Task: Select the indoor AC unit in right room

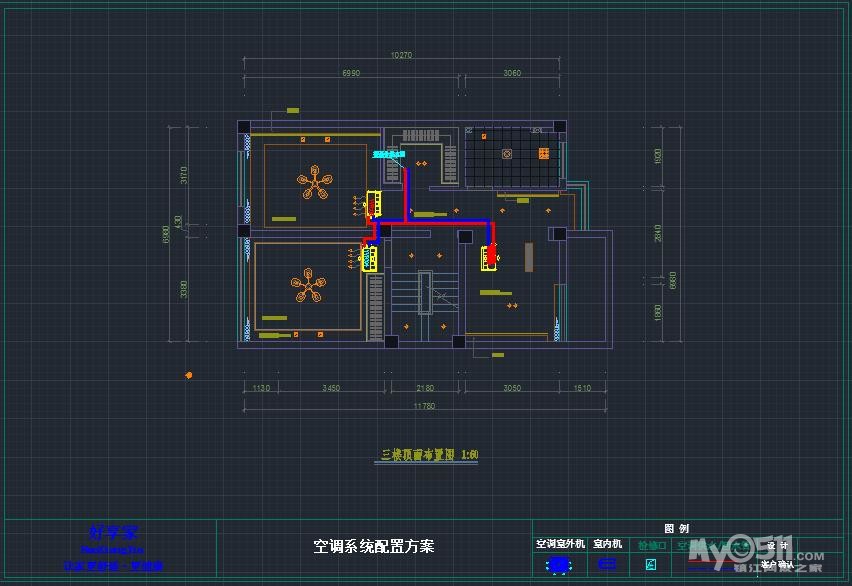Action: [x=489, y=258]
